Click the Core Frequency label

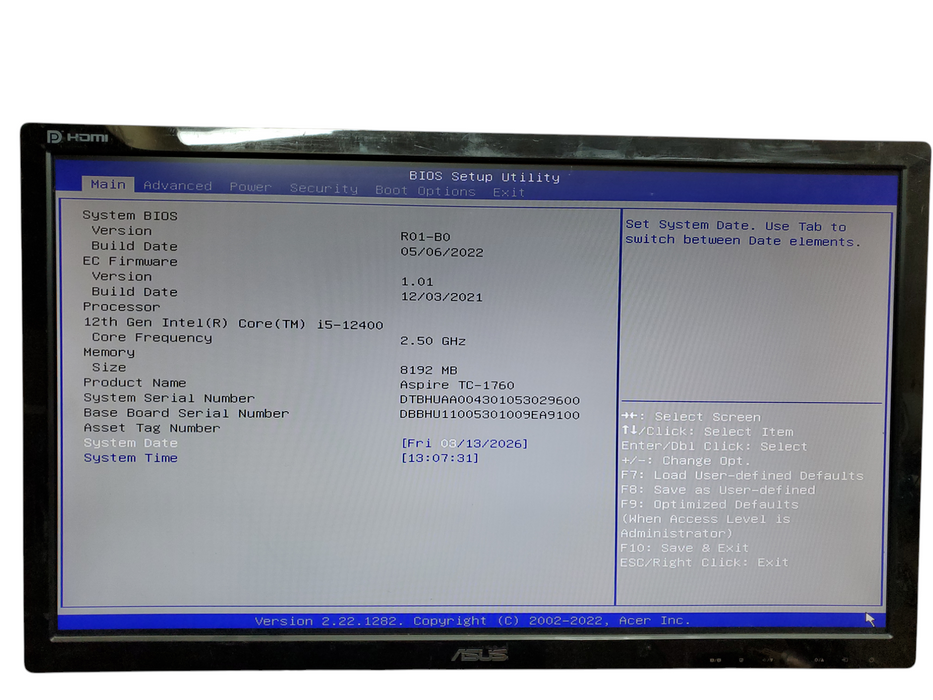pos(152,338)
